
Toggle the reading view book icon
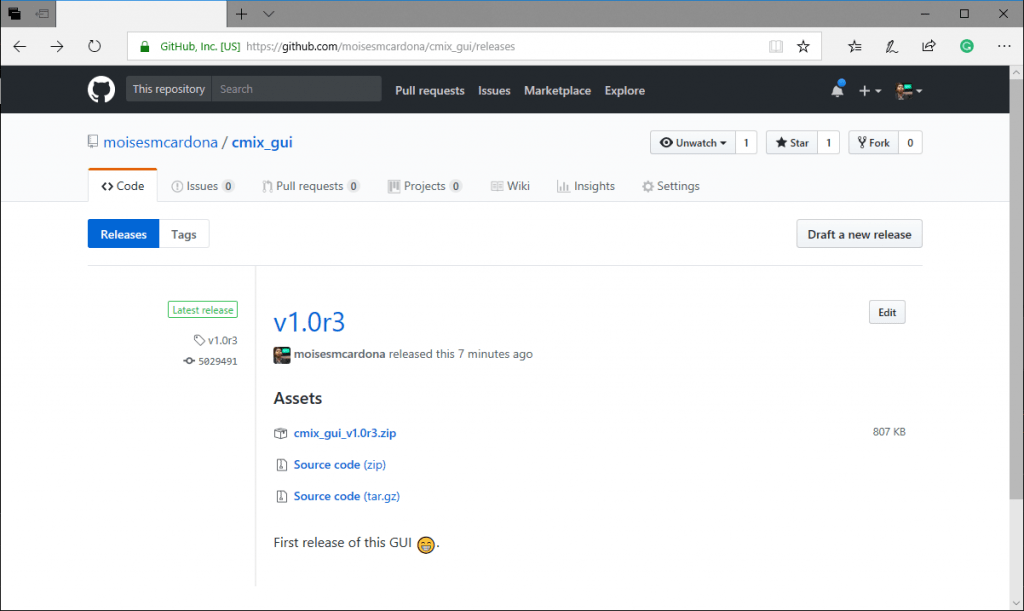point(776,46)
